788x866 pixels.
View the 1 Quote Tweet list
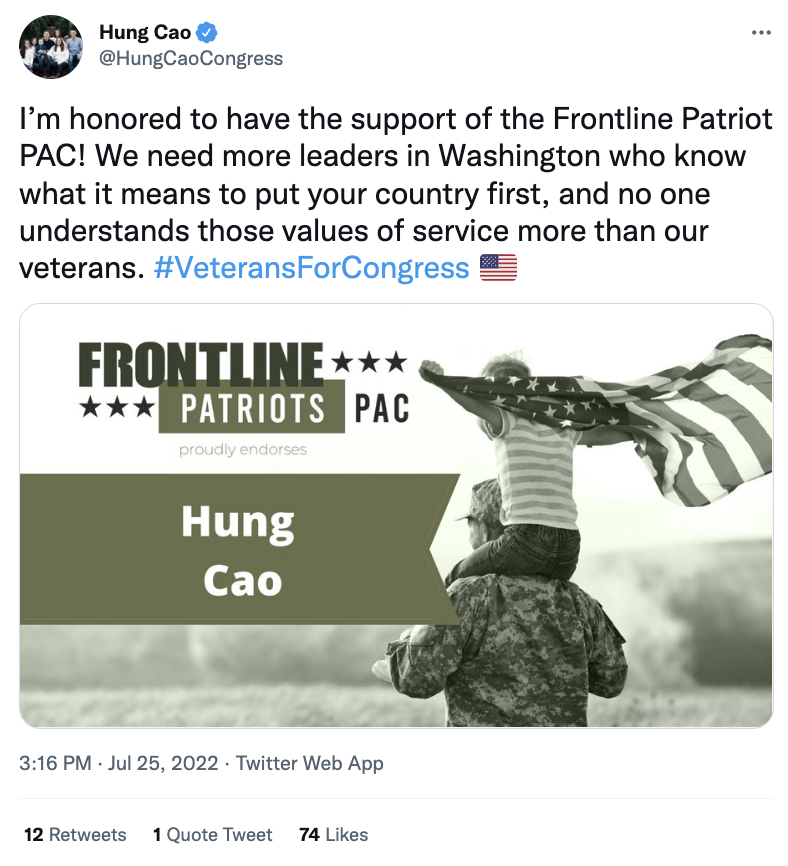coord(213,835)
